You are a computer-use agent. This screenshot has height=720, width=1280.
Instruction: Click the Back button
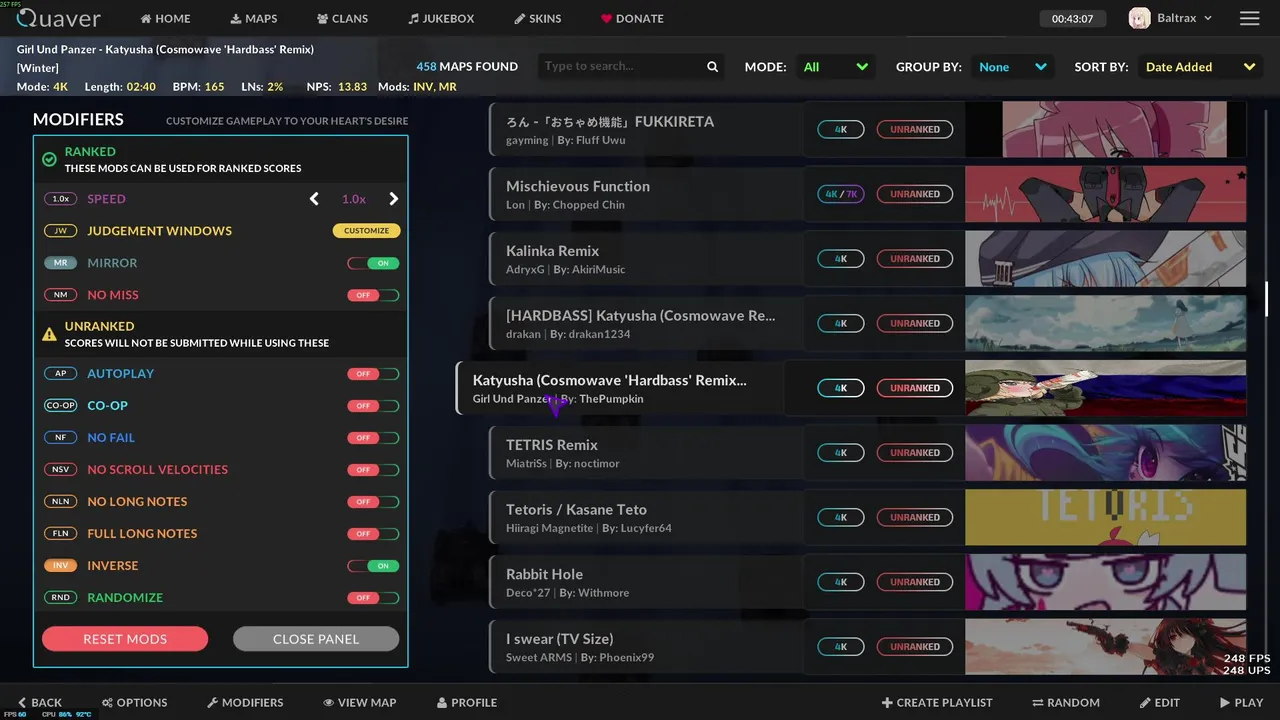coord(40,703)
